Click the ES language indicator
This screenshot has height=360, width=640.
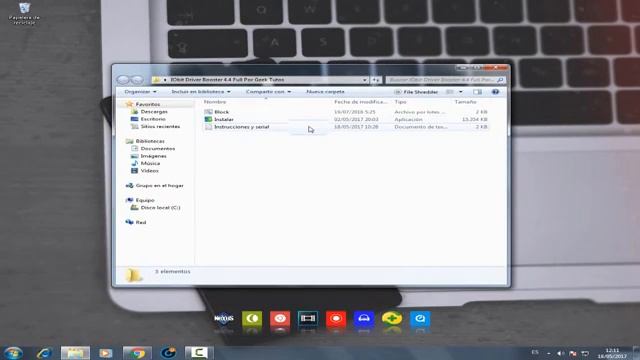(x=535, y=352)
